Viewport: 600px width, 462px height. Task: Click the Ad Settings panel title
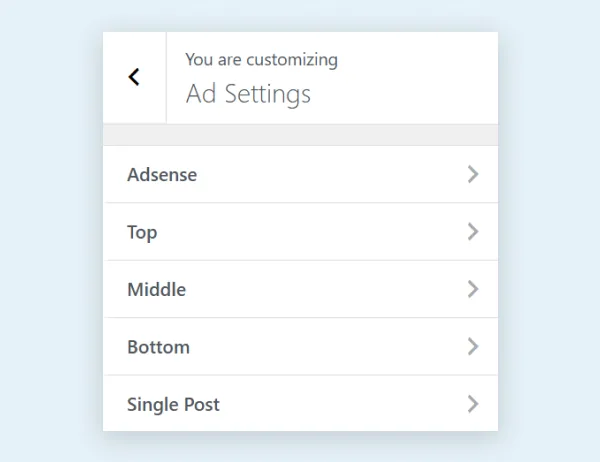point(248,94)
